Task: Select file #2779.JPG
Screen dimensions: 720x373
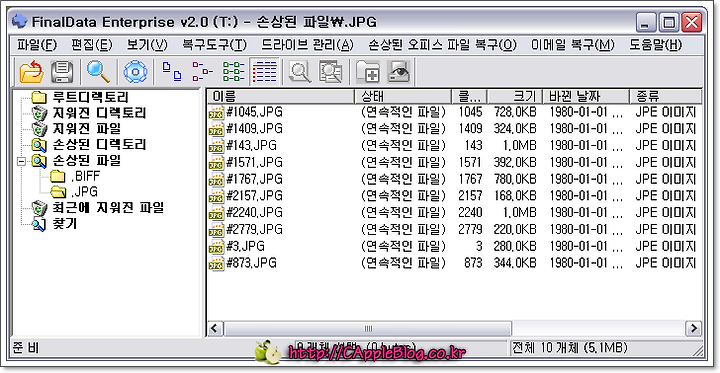Action: 254,229
